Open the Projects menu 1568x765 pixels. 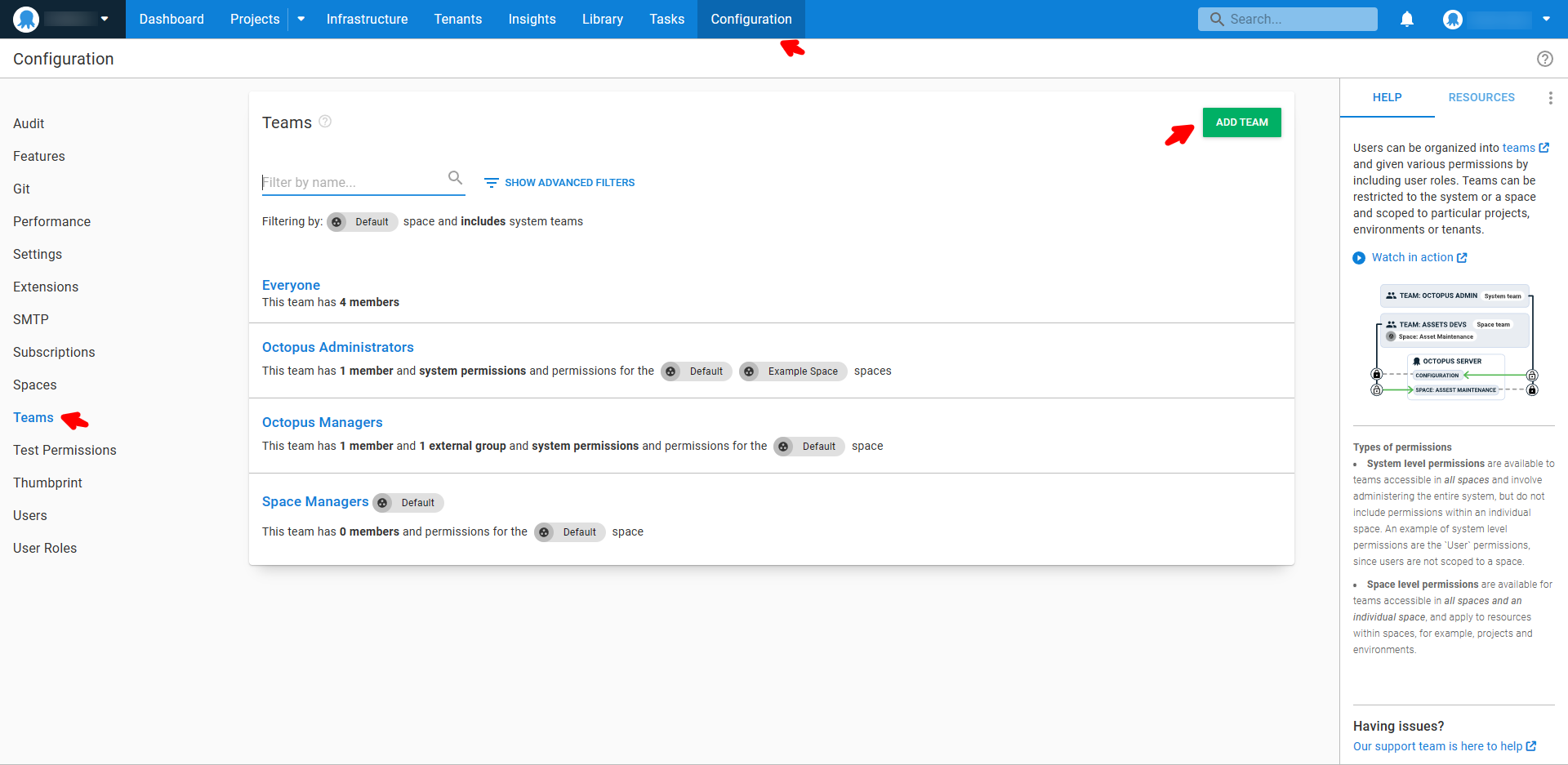pyautogui.click(x=255, y=19)
